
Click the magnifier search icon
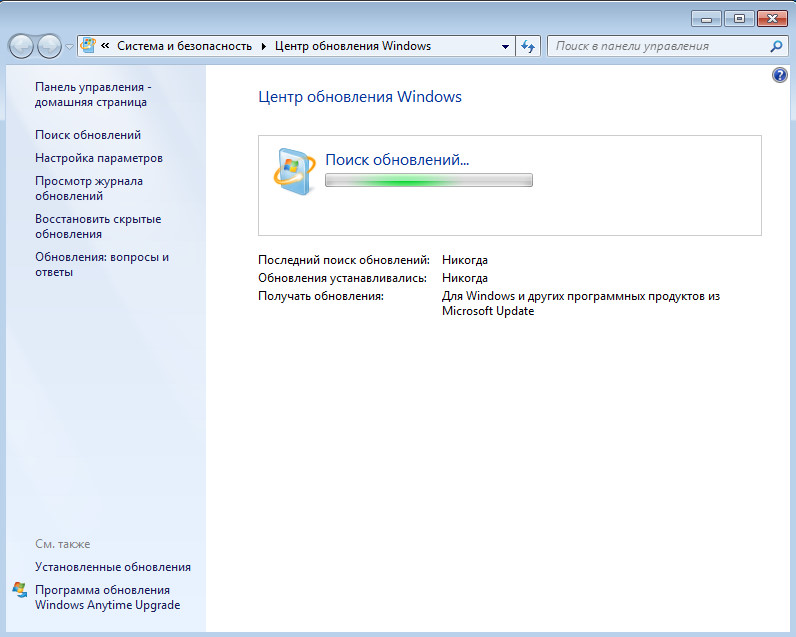(776, 46)
